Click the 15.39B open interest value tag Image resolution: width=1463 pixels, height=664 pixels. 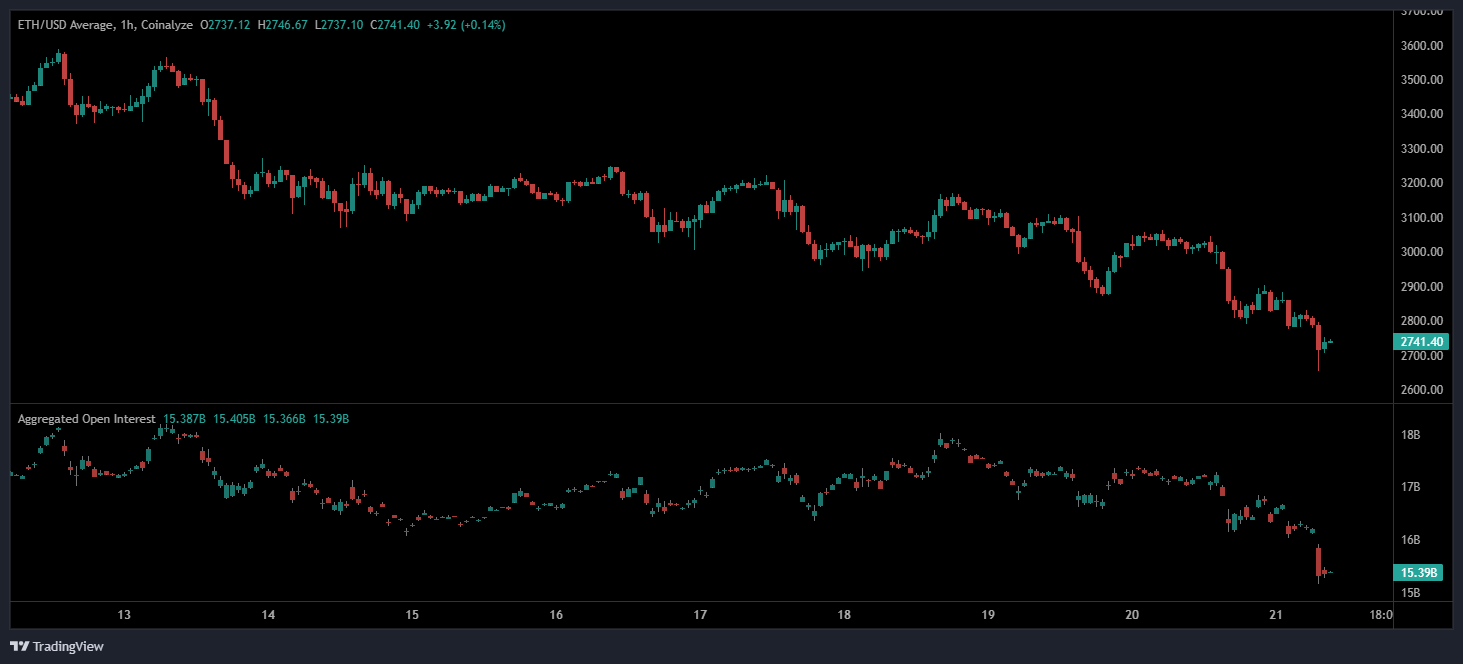point(1418,573)
